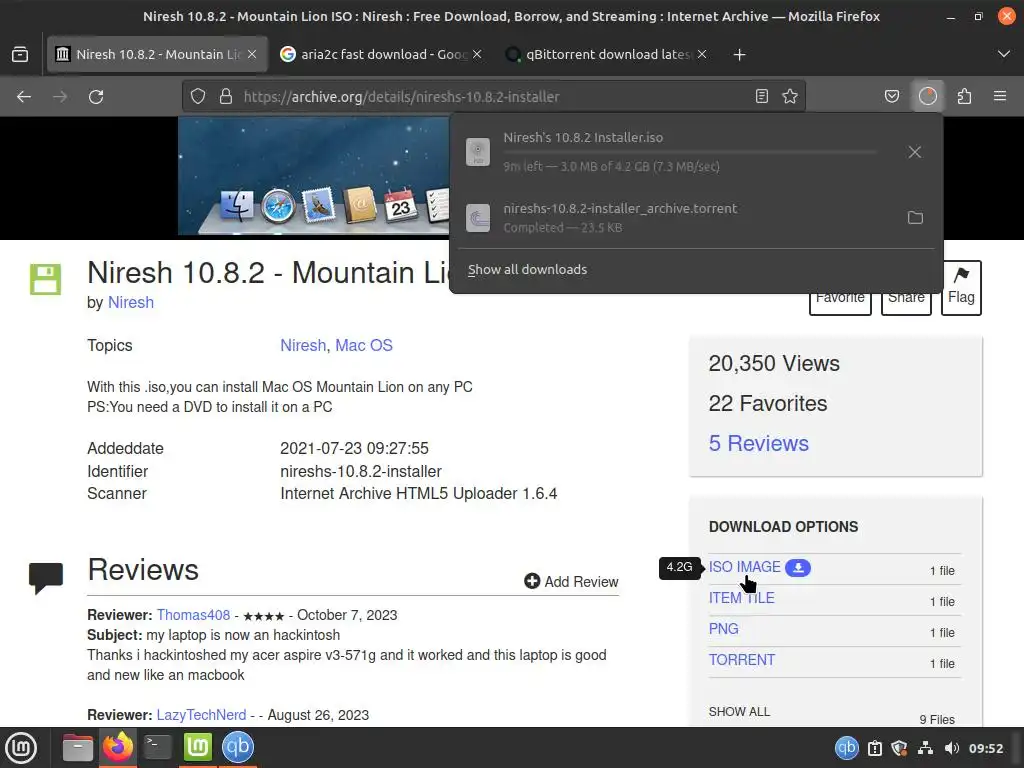Click the site padlock icon

tap(226, 97)
